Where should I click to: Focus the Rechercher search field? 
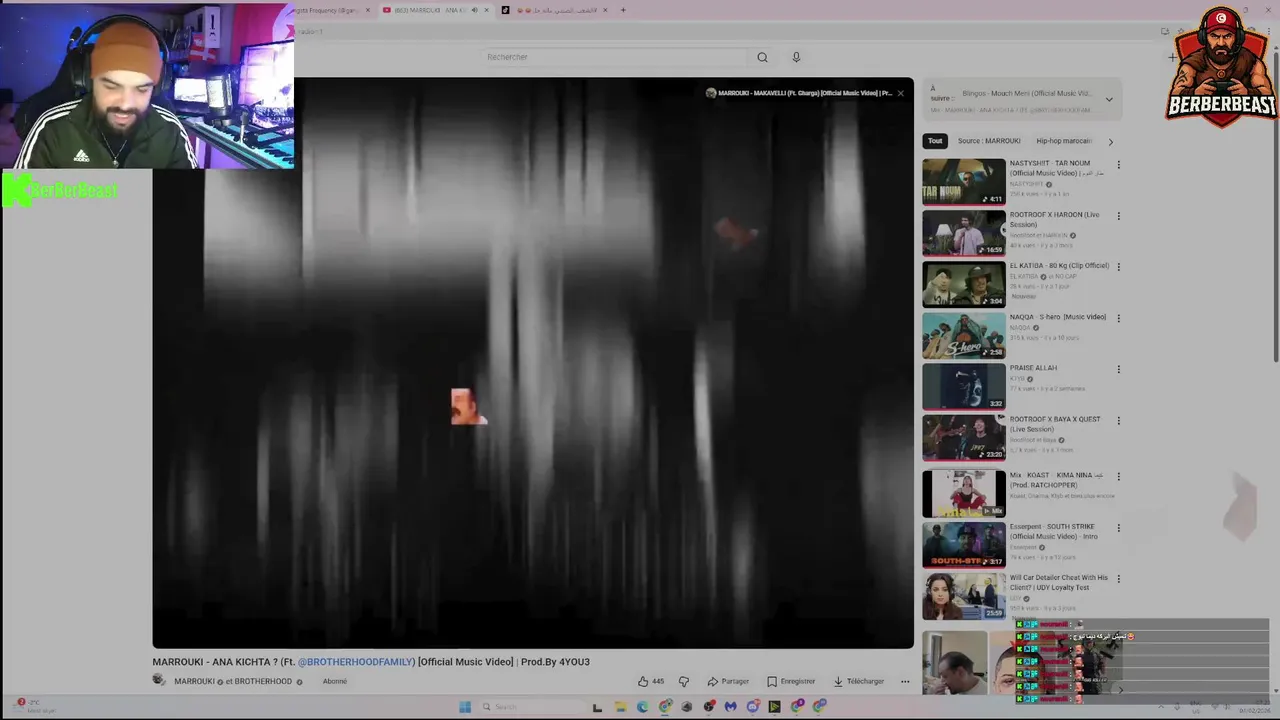613,57
